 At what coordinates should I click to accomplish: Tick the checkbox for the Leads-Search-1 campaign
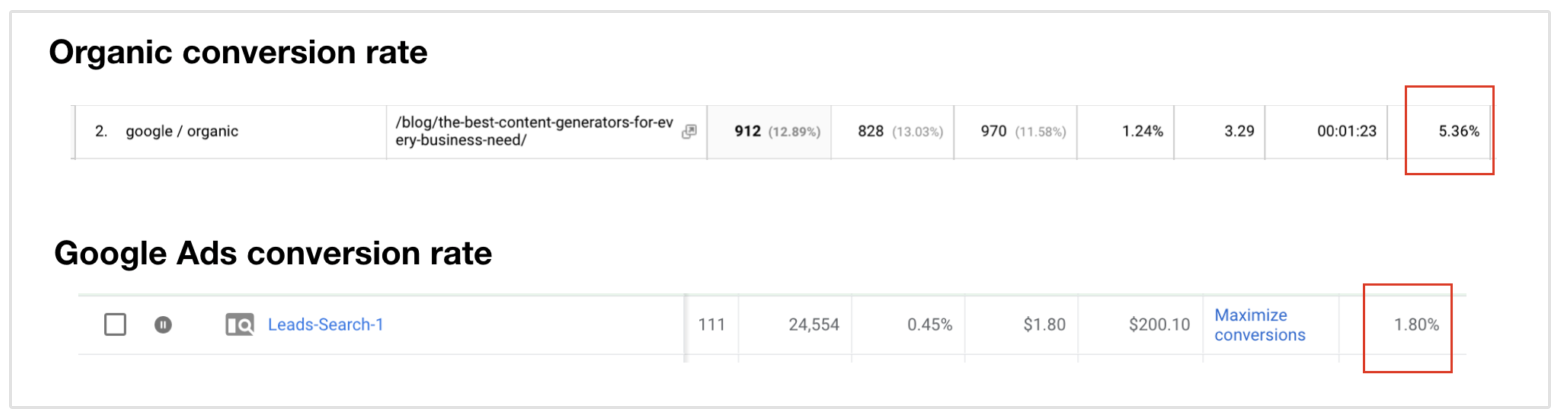(x=115, y=324)
